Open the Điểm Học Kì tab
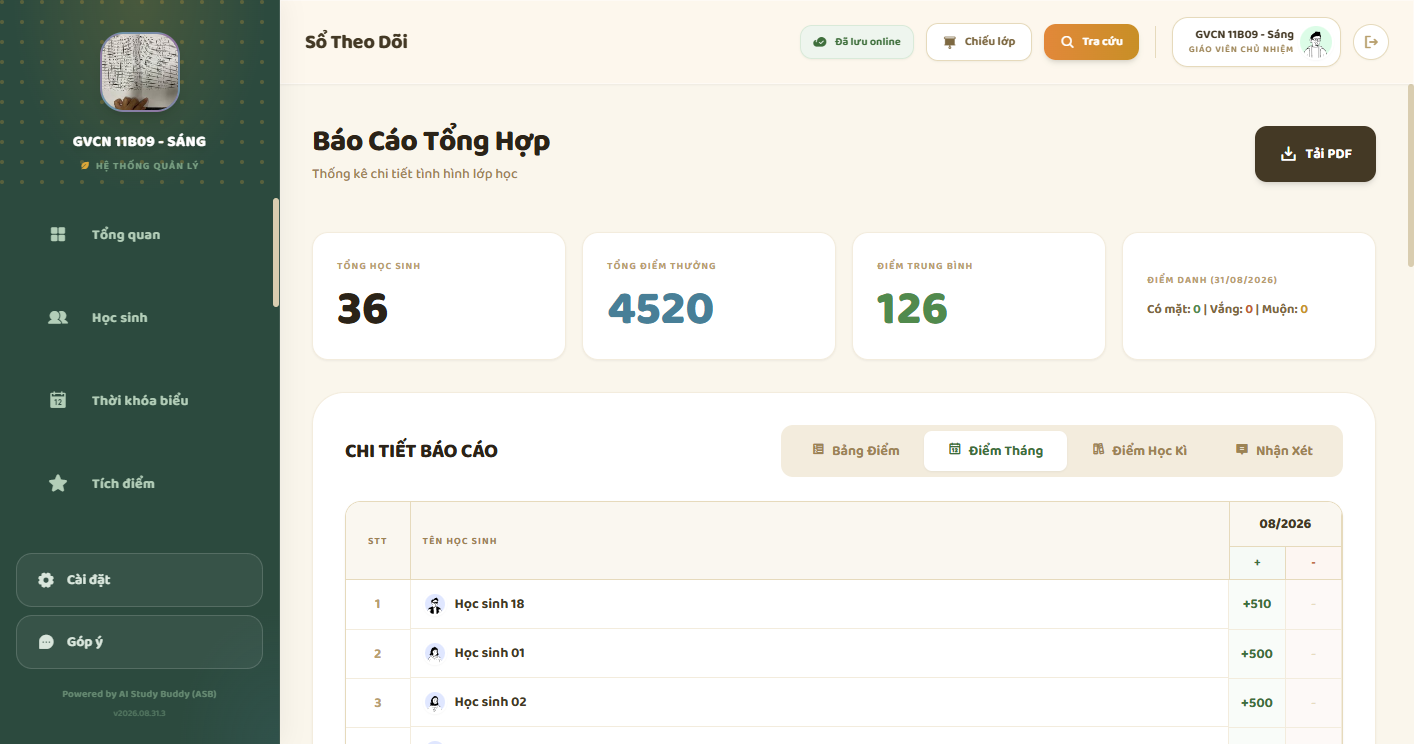Image resolution: width=1414 pixels, height=744 pixels. pos(1140,451)
